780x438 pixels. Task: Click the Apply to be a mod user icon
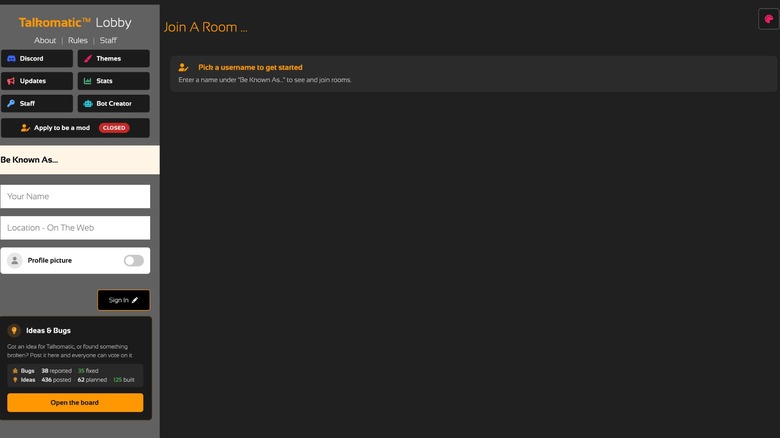coord(25,128)
